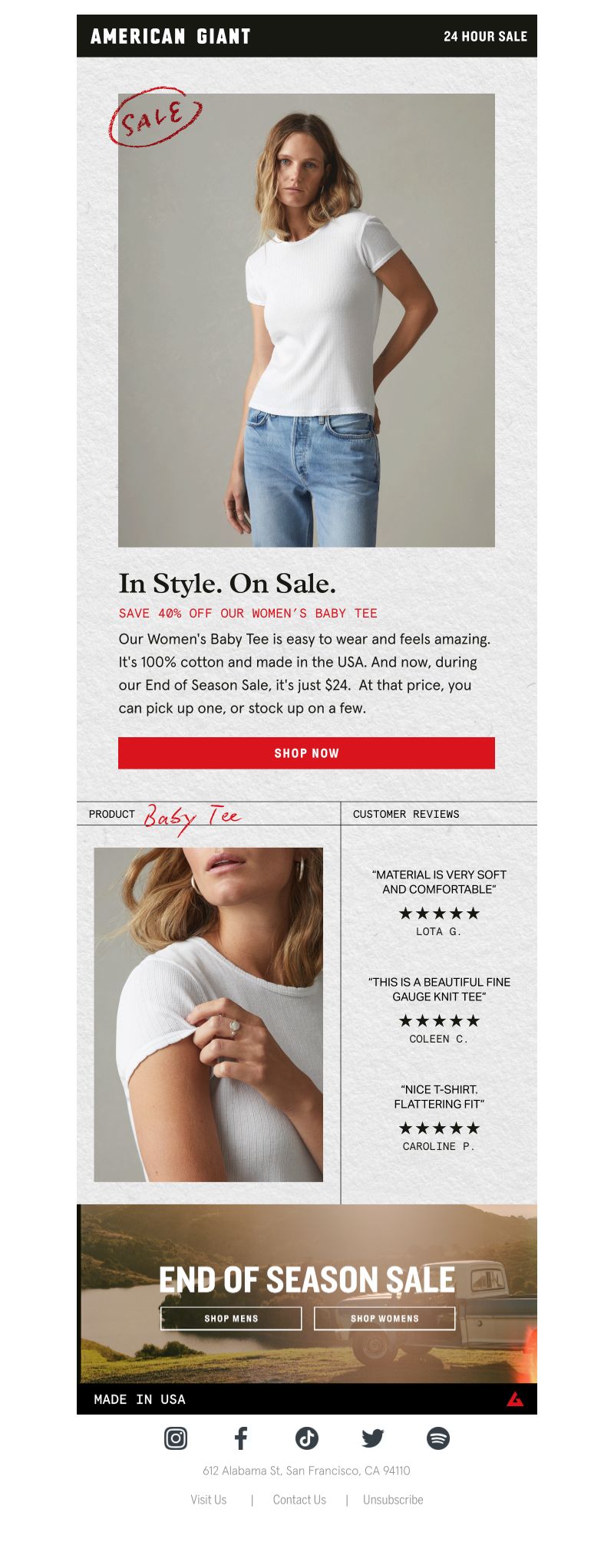The height and width of the screenshot is (1568, 614).
Task: Click the red American Giant logo mark
Action: 515,1398
